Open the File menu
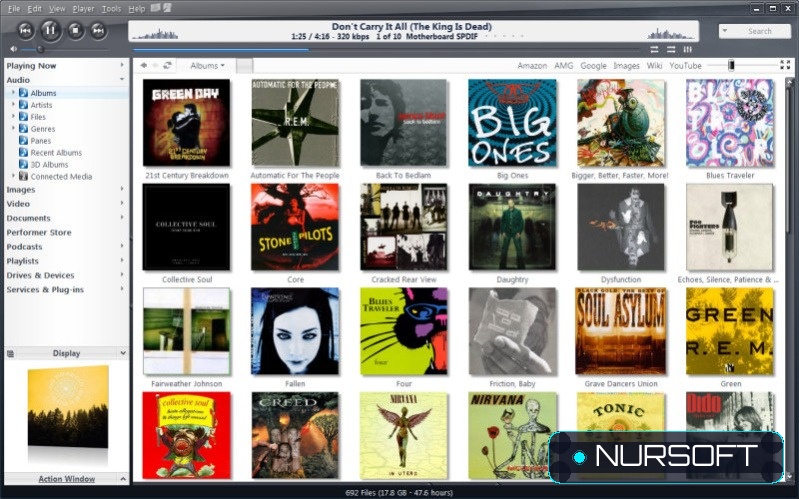Viewport: 799px width, 499px height. click(14, 9)
